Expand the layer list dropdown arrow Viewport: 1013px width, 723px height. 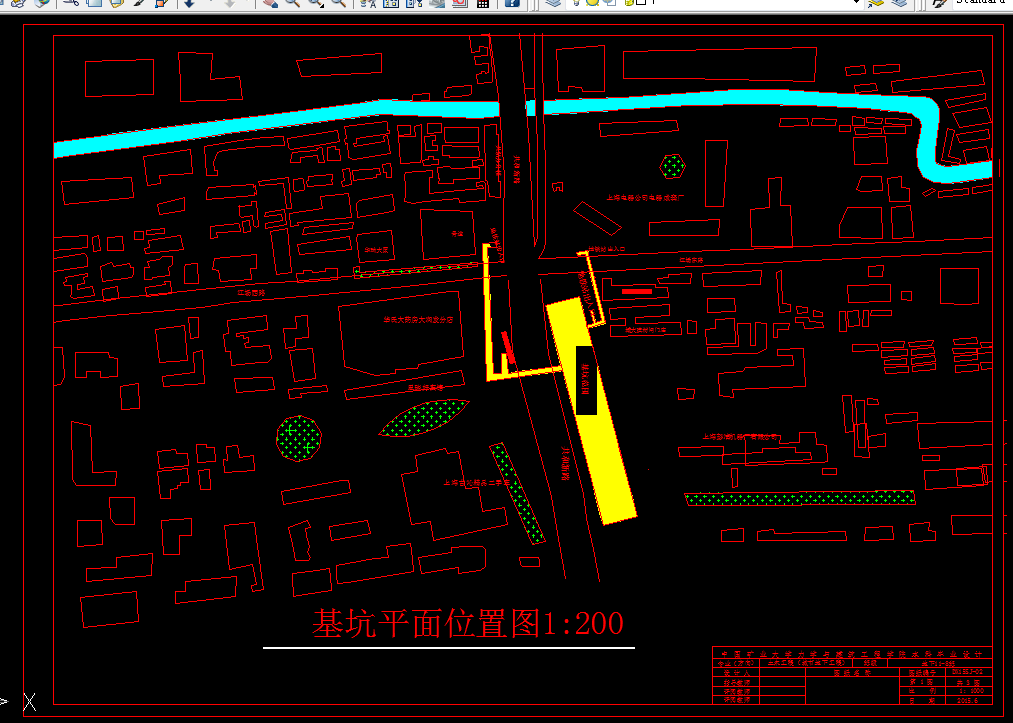[856, 3]
